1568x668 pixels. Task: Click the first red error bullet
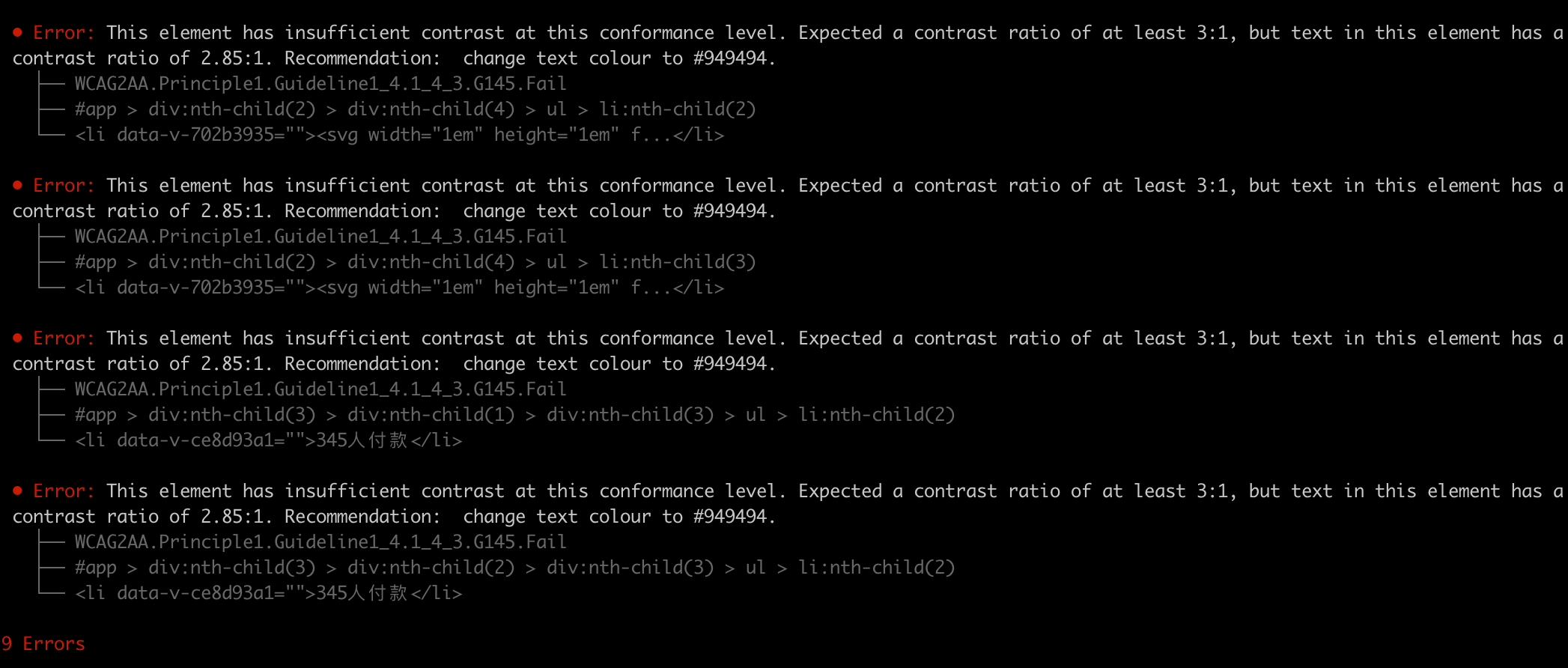coord(17,33)
